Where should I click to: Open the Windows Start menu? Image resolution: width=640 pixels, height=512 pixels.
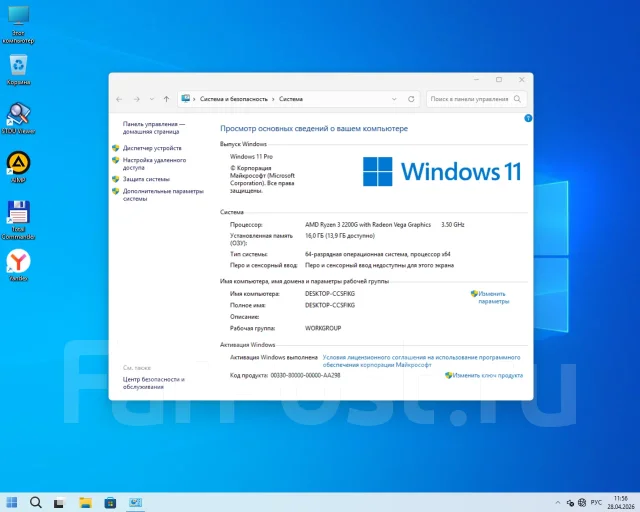point(12,502)
